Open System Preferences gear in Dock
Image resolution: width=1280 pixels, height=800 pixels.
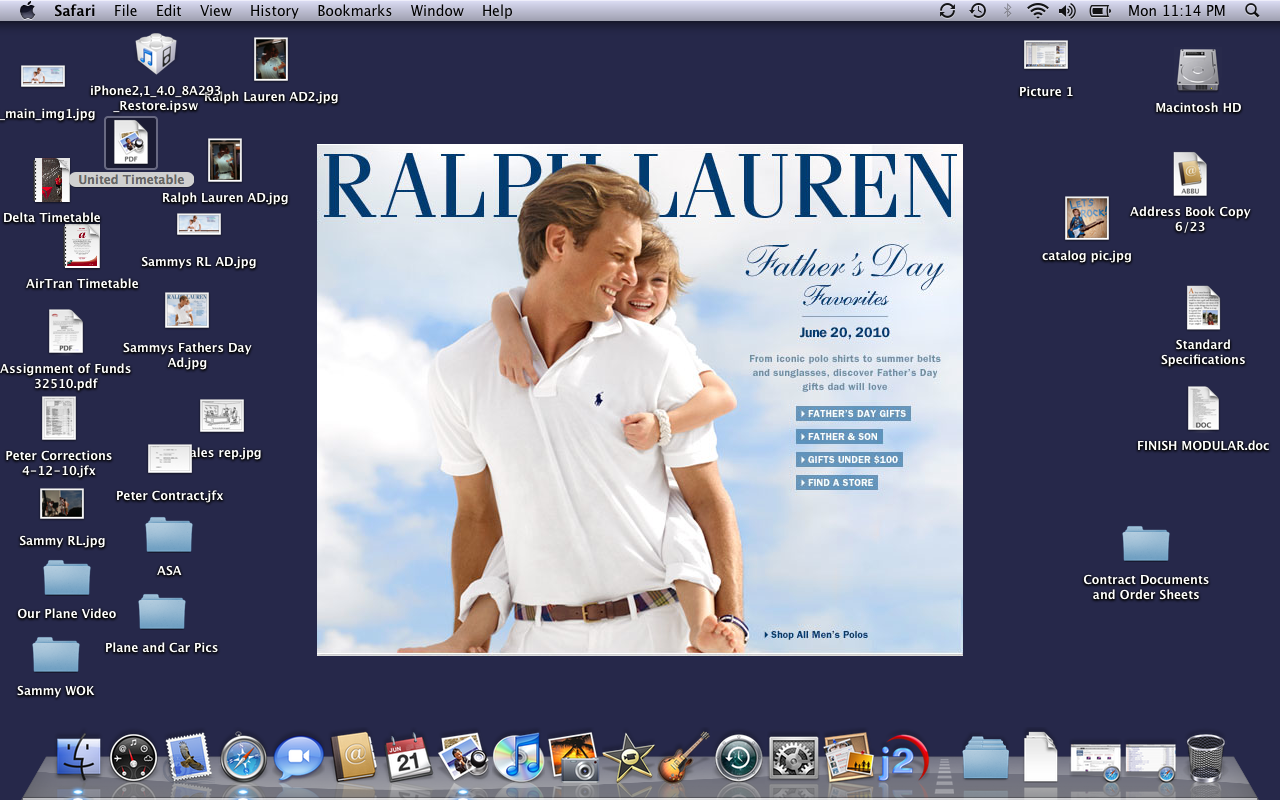tap(794, 758)
